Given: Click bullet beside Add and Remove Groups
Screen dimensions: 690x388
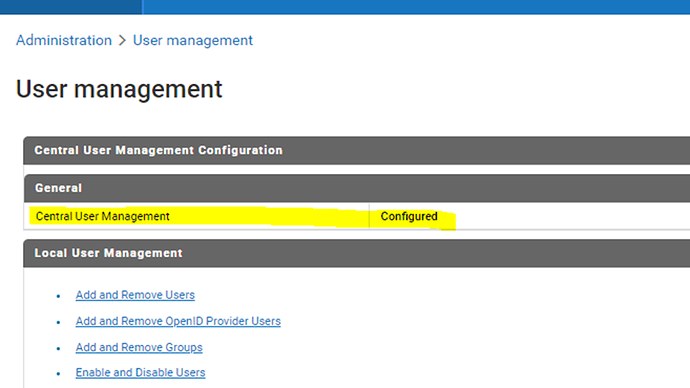Looking at the screenshot, I should pos(59,349).
